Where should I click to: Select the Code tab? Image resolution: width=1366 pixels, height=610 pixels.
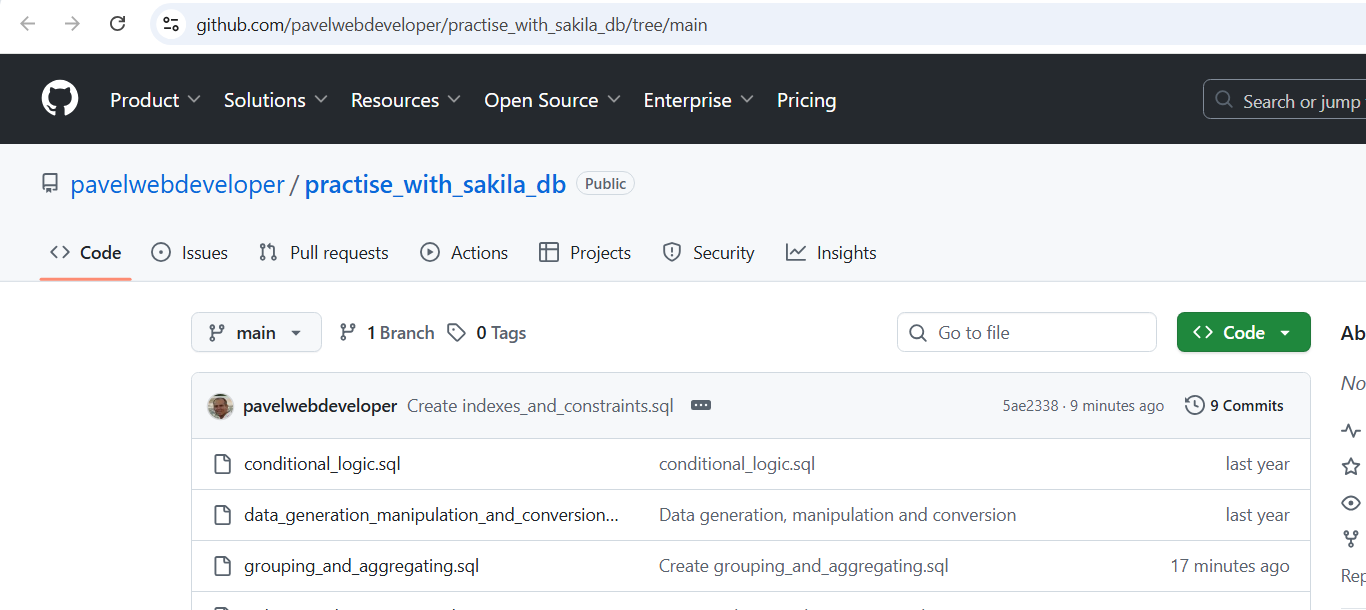86,253
